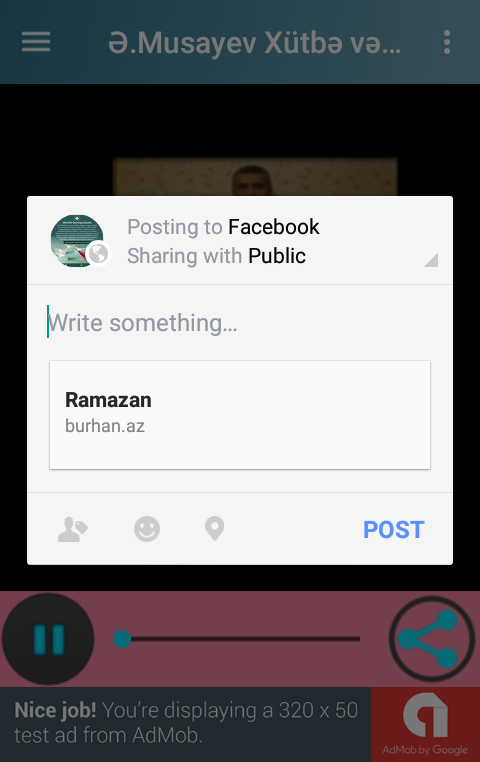The width and height of the screenshot is (480, 762).
Task: Open the hamburger navigation menu
Action: tap(36, 42)
